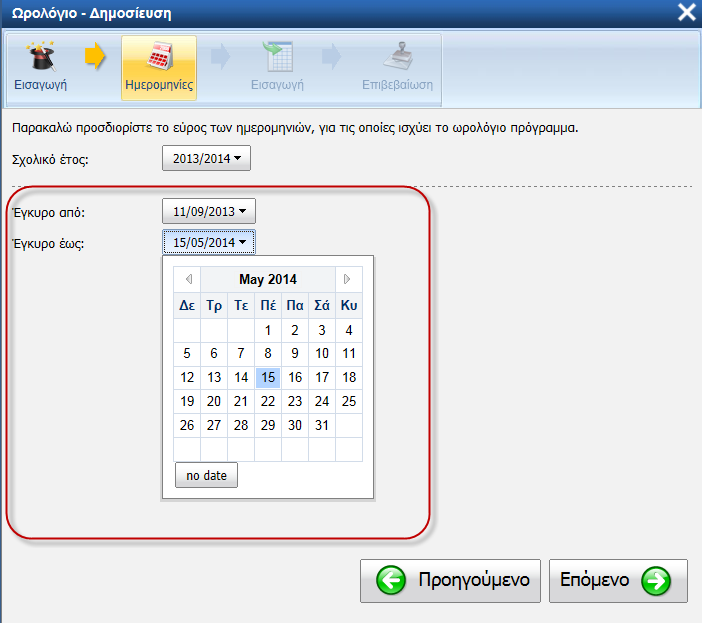This screenshot has height=623, width=702.
Task: Collapse the Έγκυρο έως date dropdown
Action: point(209,242)
